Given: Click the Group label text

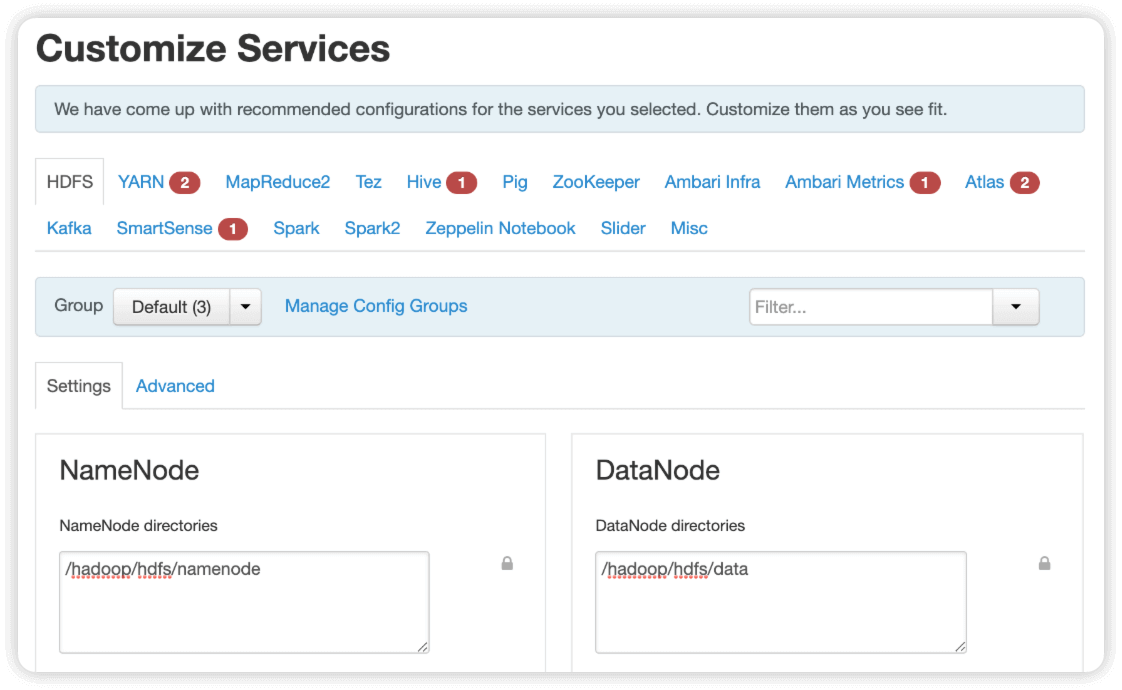Looking at the screenshot, I should (79, 305).
